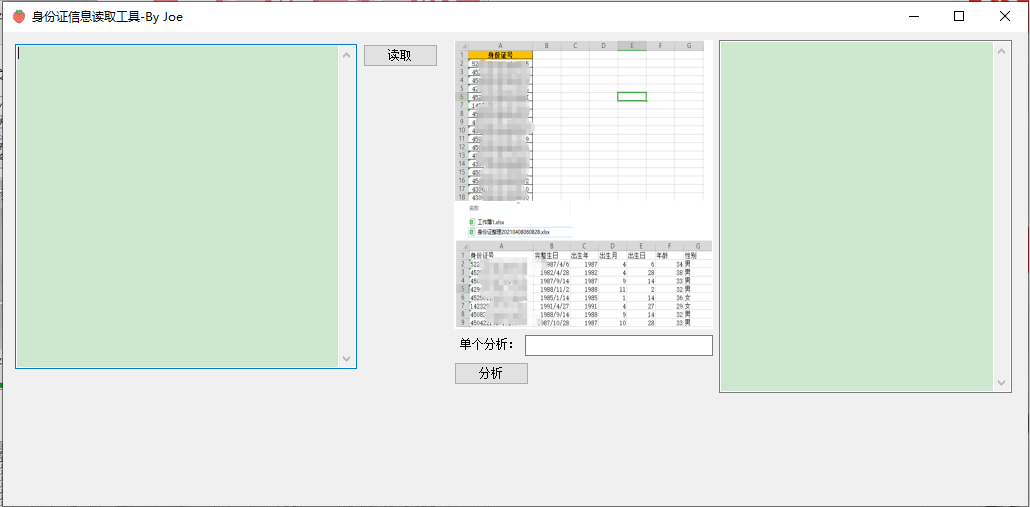Click the 读取 button
1030x507 pixels.
tap(400, 56)
